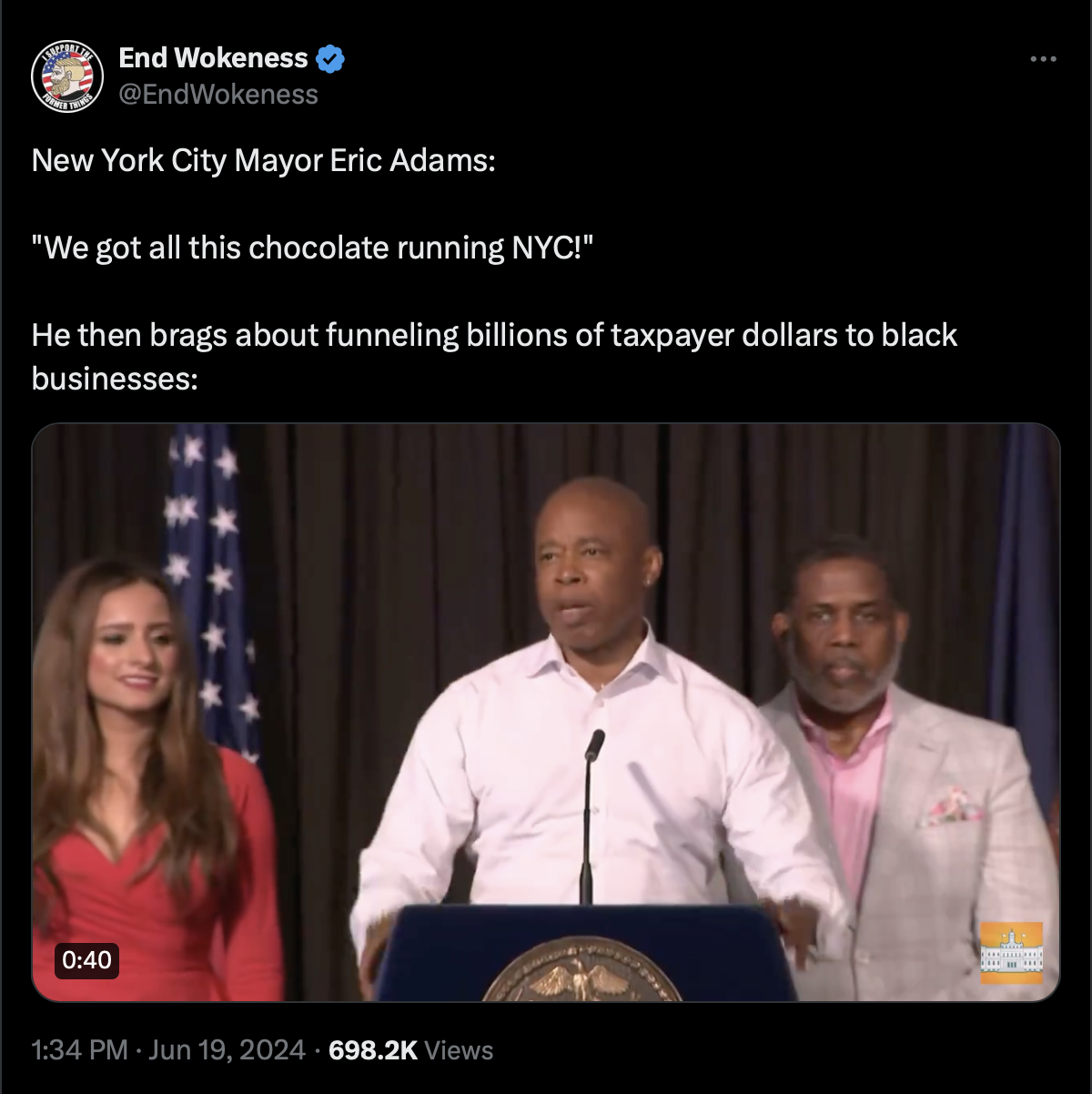Play the embedded press conference video
1092x1094 pixels.
point(546,713)
